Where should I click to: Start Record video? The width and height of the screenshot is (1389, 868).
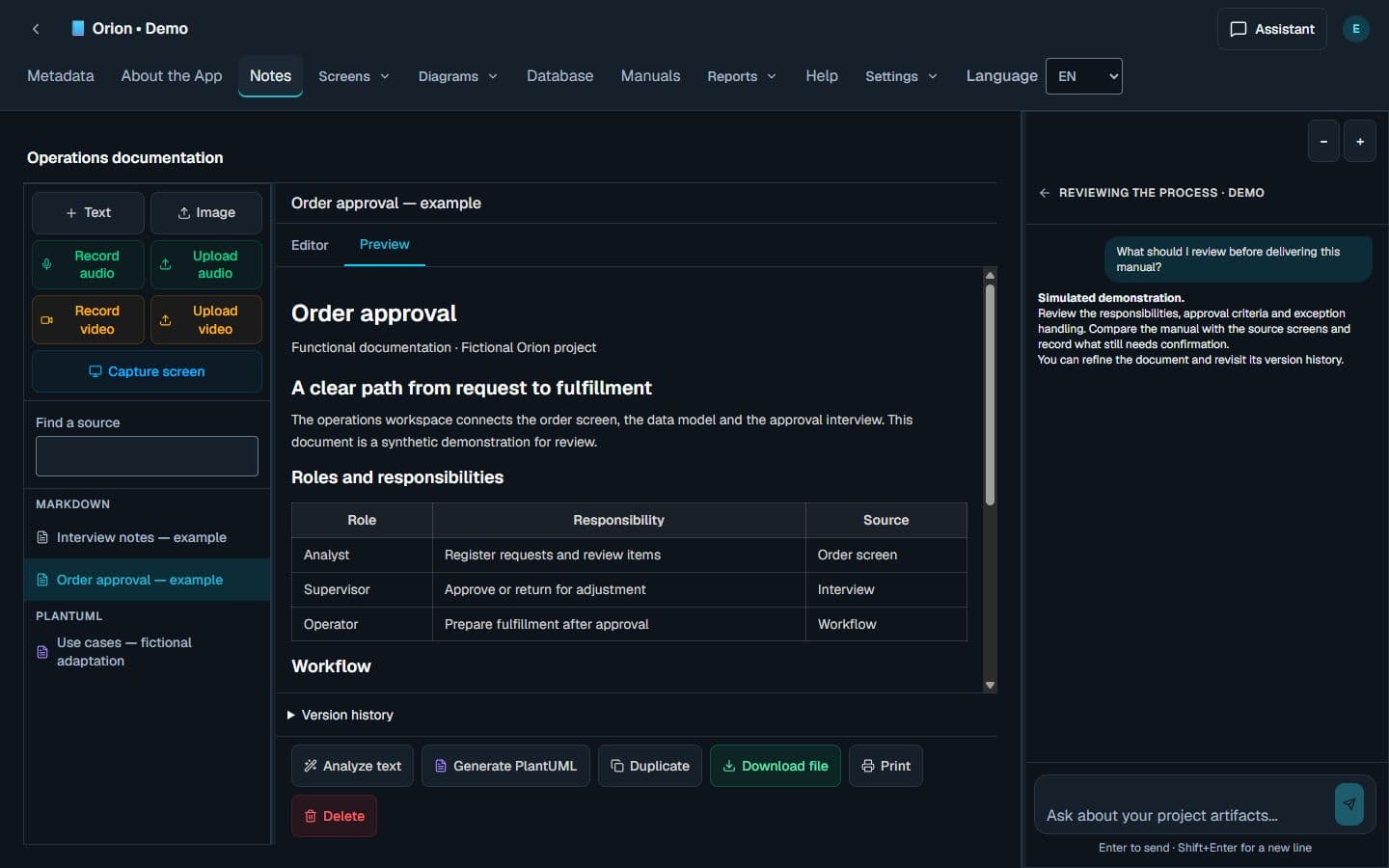(88, 319)
